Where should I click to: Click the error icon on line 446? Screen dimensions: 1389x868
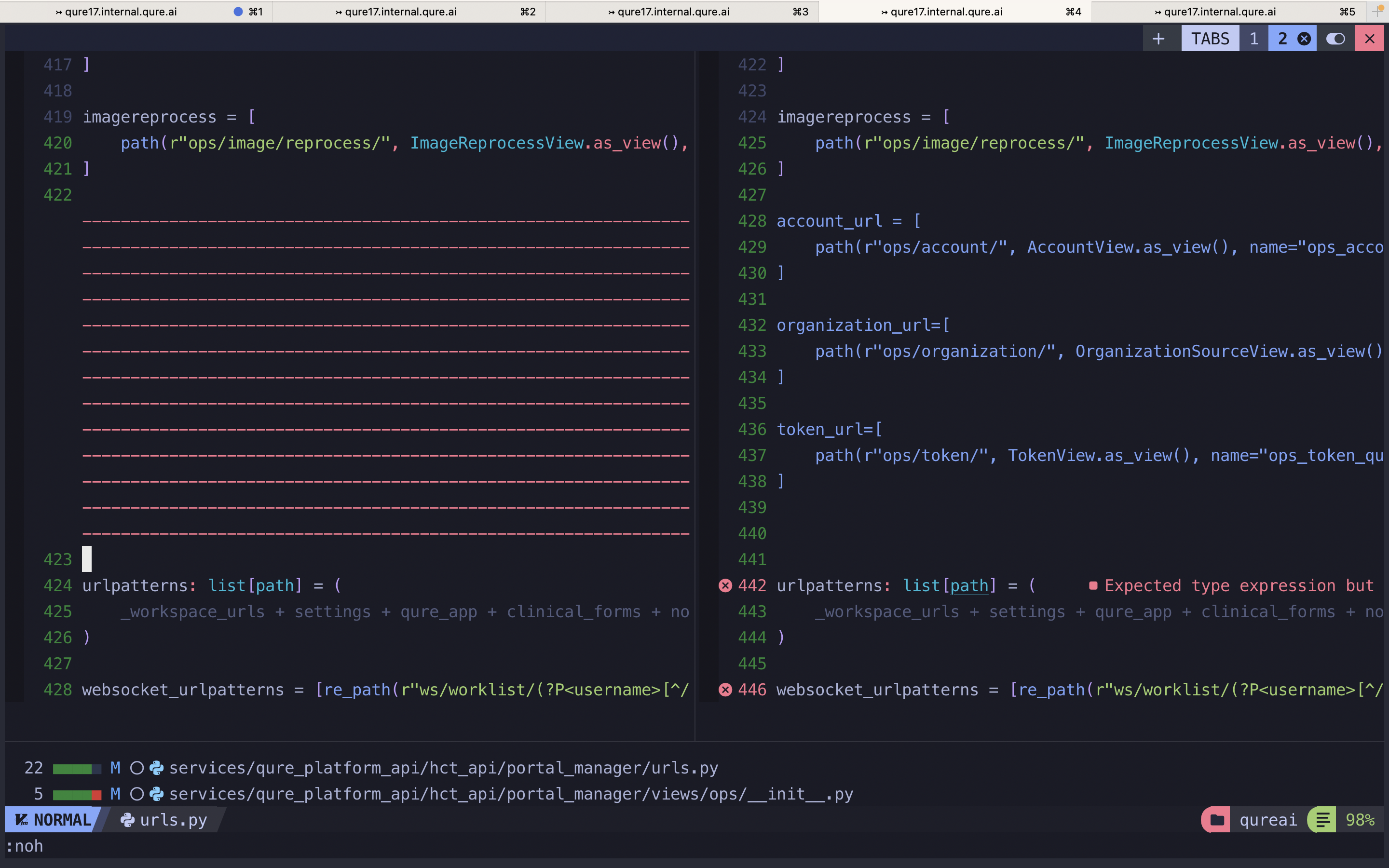point(725,690)
